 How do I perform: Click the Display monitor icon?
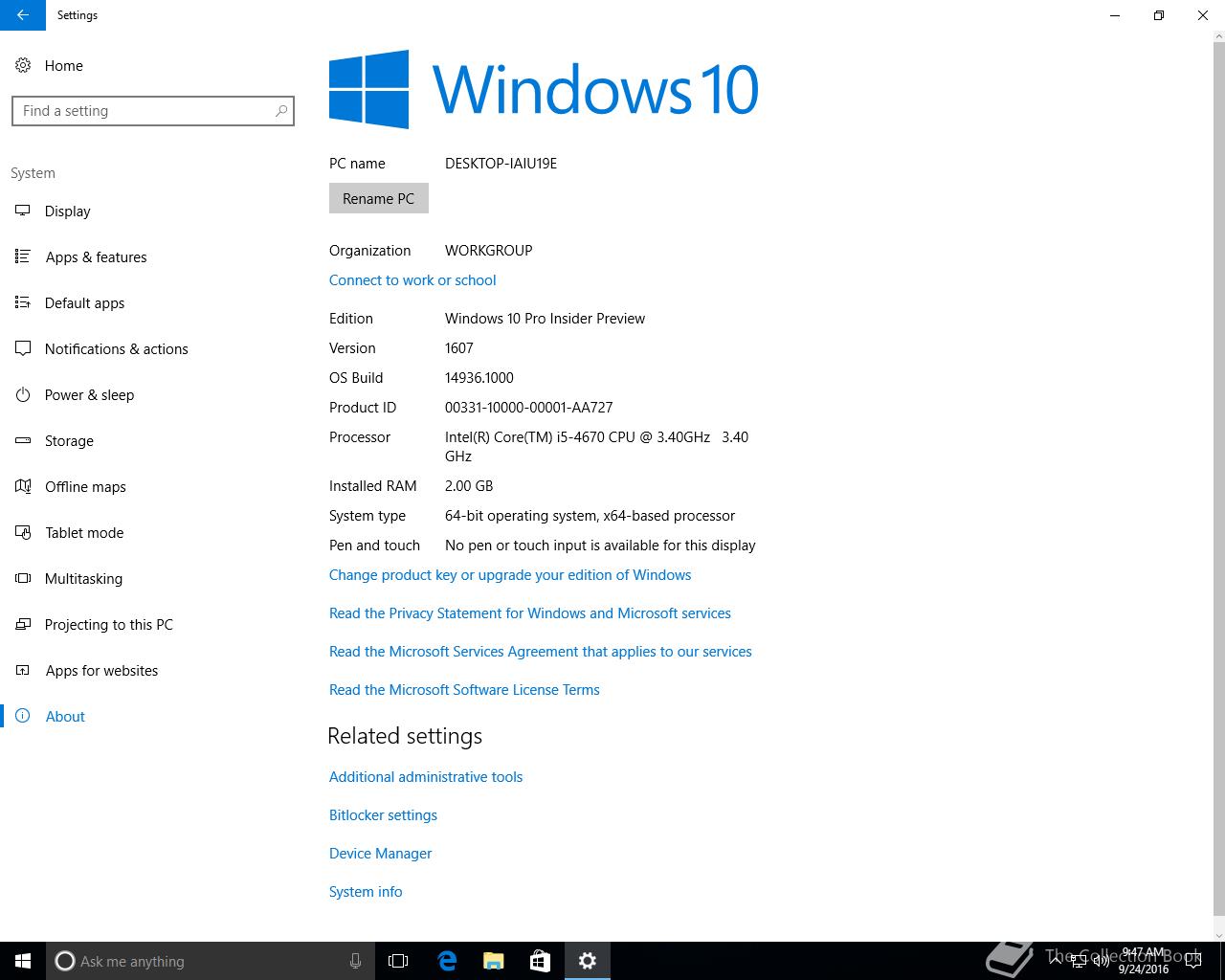23,211
